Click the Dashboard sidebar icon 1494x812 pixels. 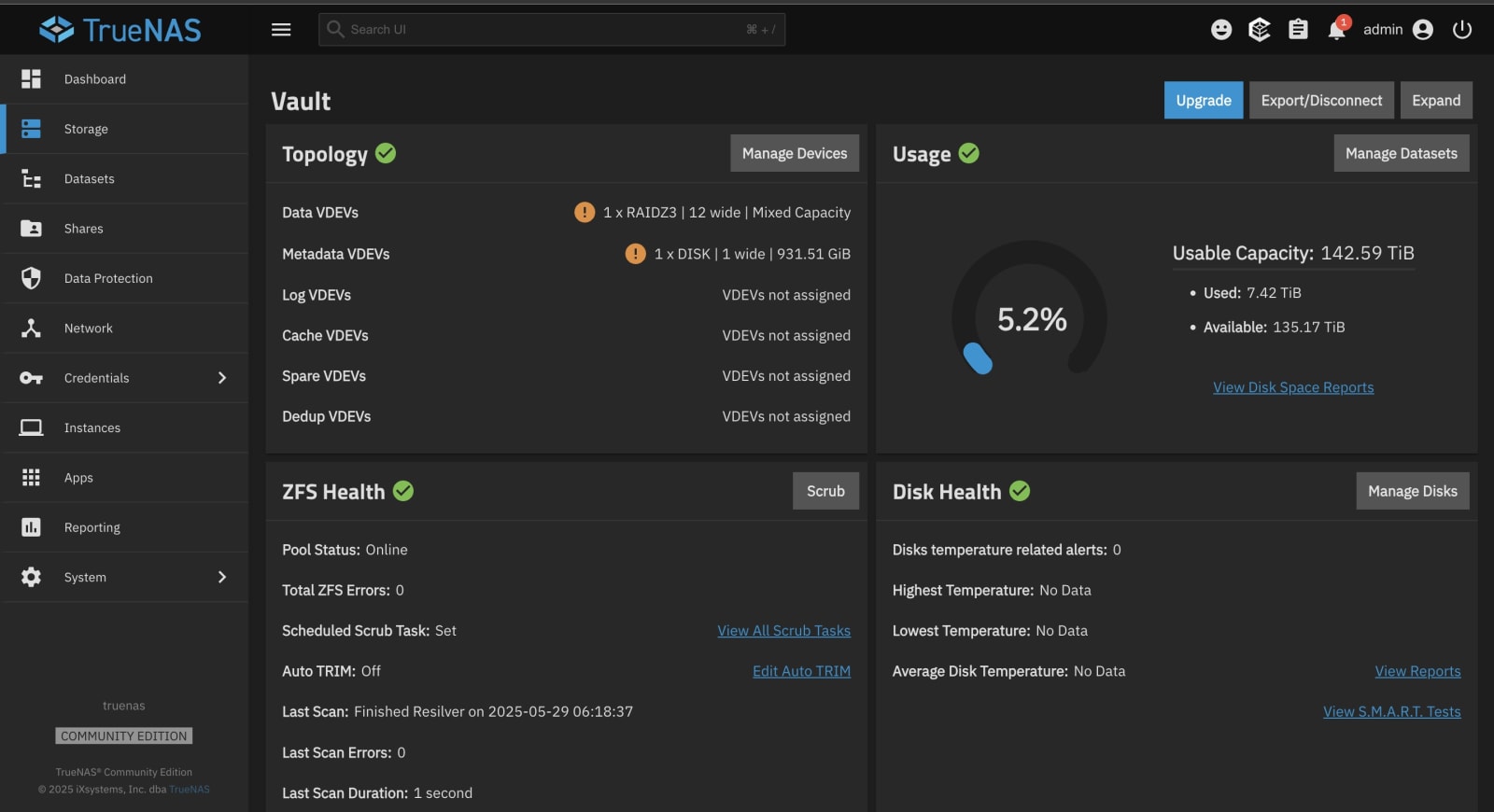click(31, 79)
